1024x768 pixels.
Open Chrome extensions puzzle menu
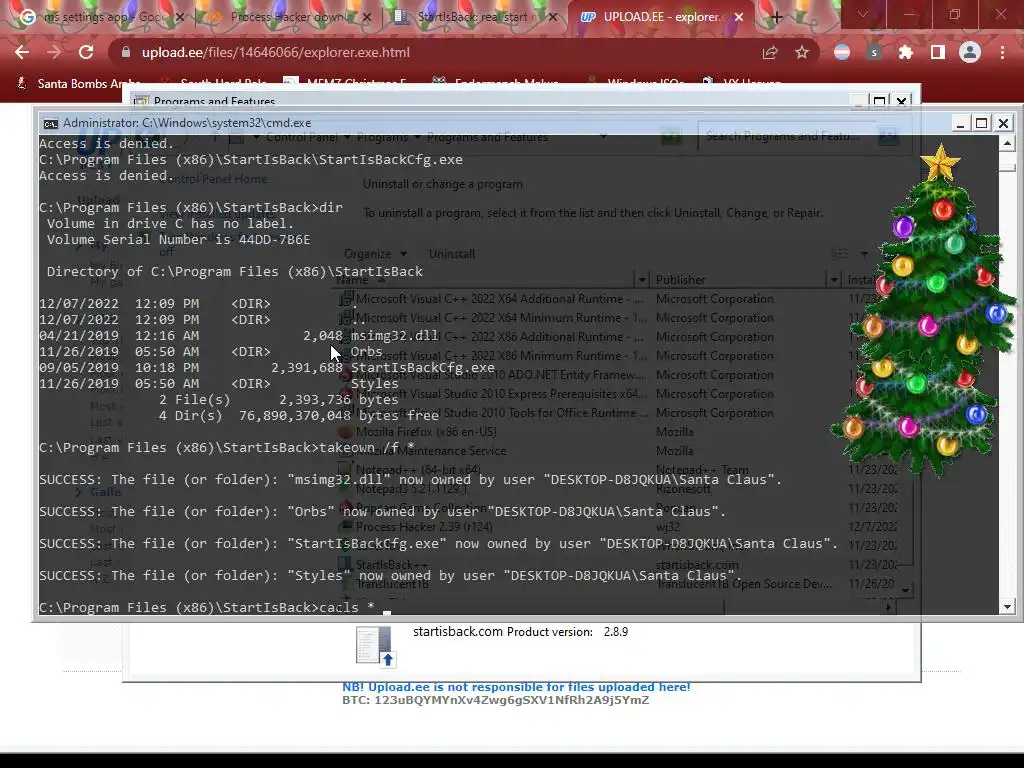pyautogui.click(x=906, y=52)
